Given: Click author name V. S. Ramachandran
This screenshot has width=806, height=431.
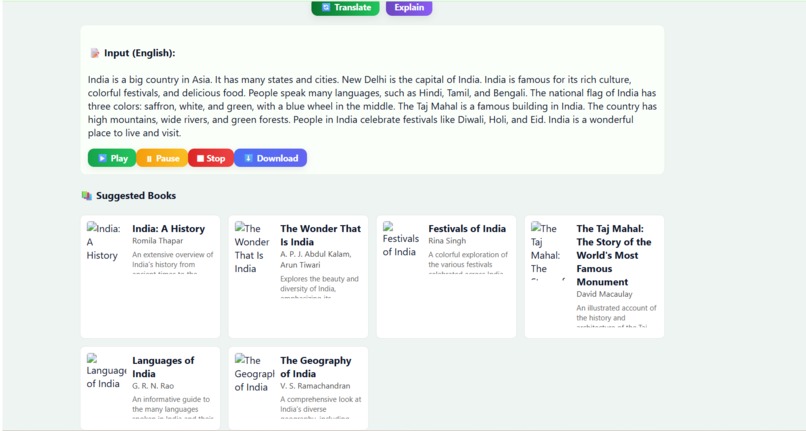Looking at the screenshot, I should [315, 386].
